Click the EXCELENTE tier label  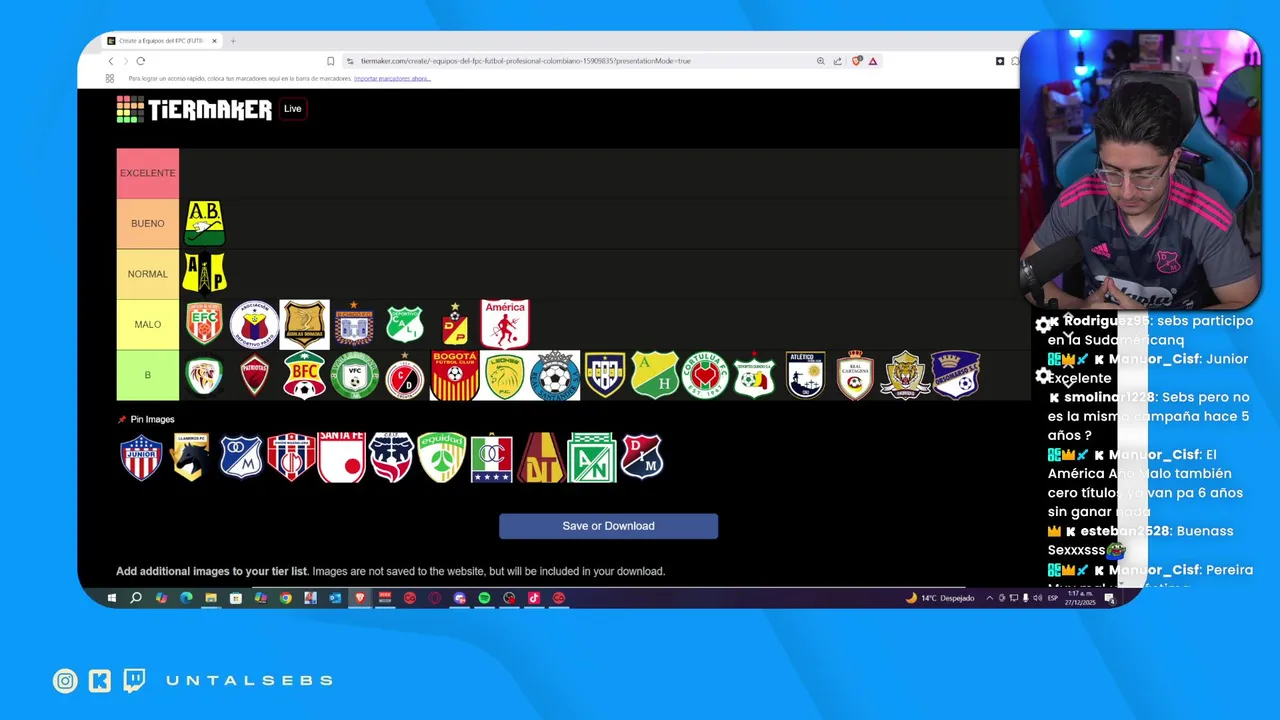click(x=148, y=173)
